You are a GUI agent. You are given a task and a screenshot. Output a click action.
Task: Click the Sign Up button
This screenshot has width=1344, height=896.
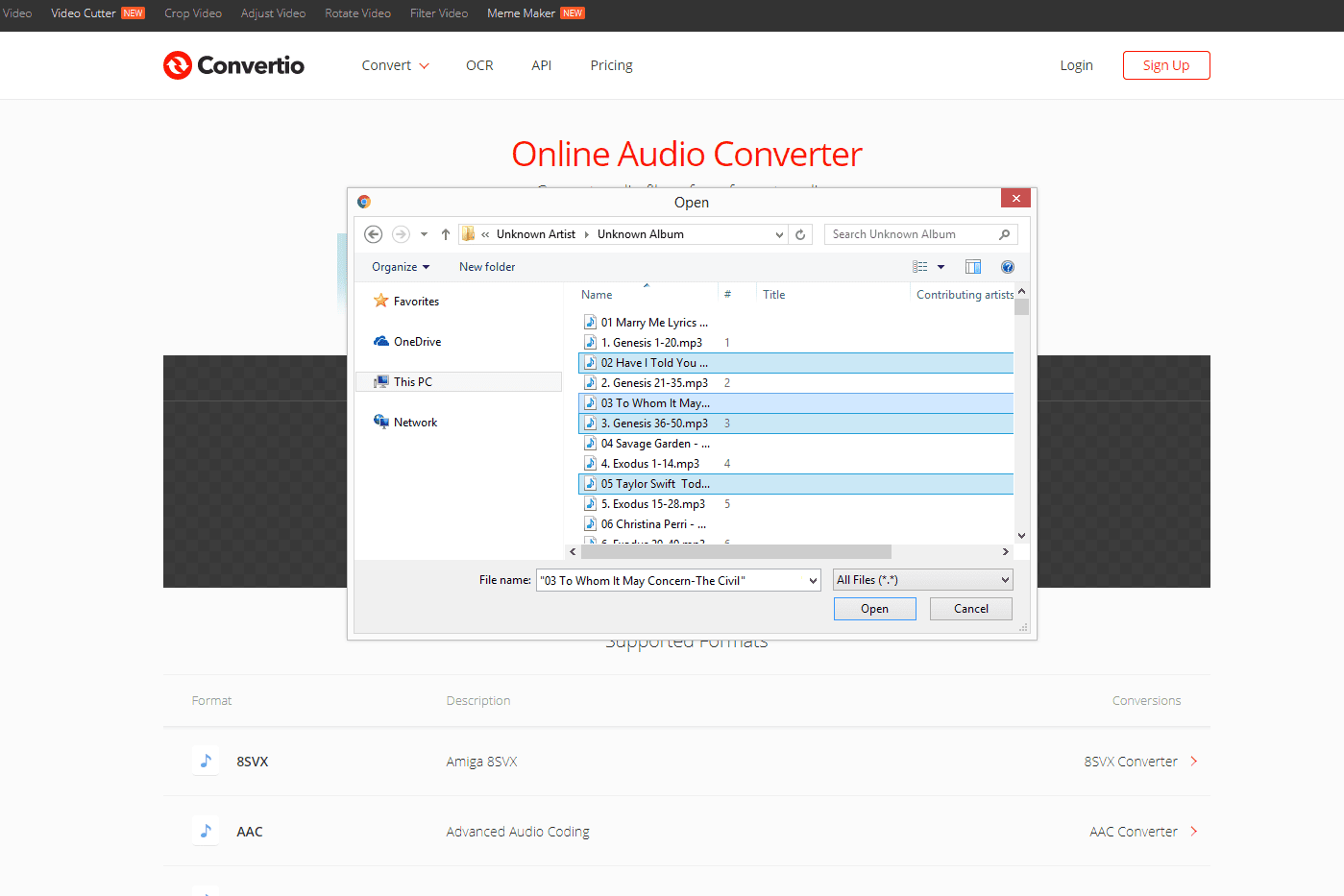pos(1166,65)
